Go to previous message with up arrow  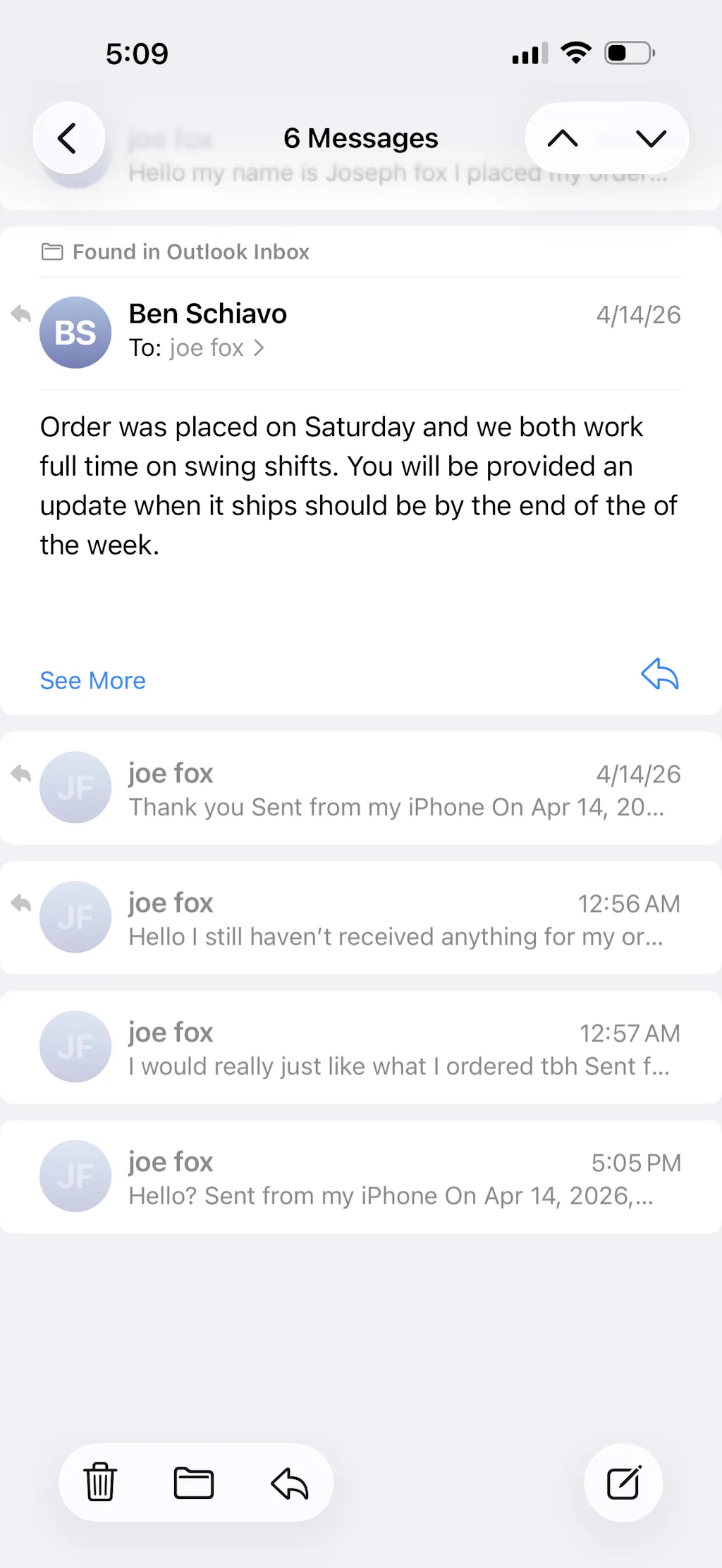[x=563, y=138]
